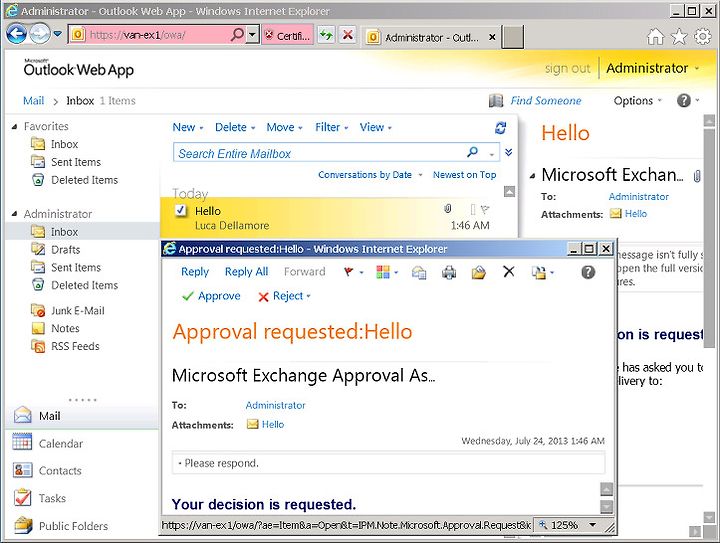Click the refresh page icon in address bar
The width and height of the screenshot is (720, 543).
tap(326, 35)
